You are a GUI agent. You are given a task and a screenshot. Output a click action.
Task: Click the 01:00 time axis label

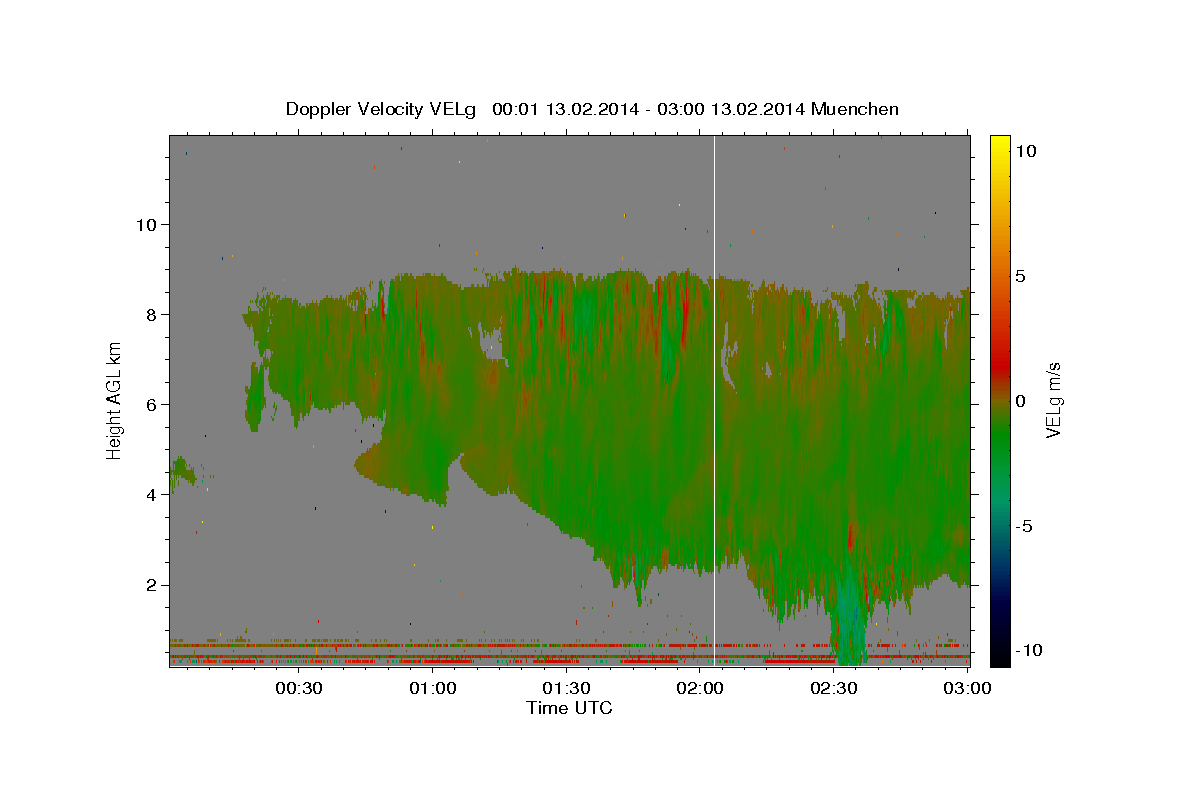(433, 688)
